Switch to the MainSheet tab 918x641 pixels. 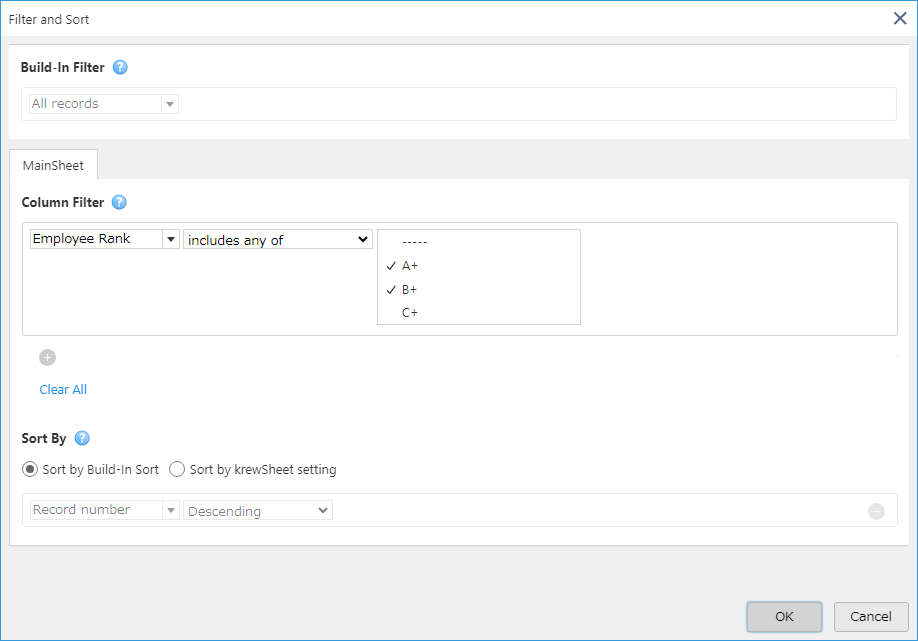point(53,165)
